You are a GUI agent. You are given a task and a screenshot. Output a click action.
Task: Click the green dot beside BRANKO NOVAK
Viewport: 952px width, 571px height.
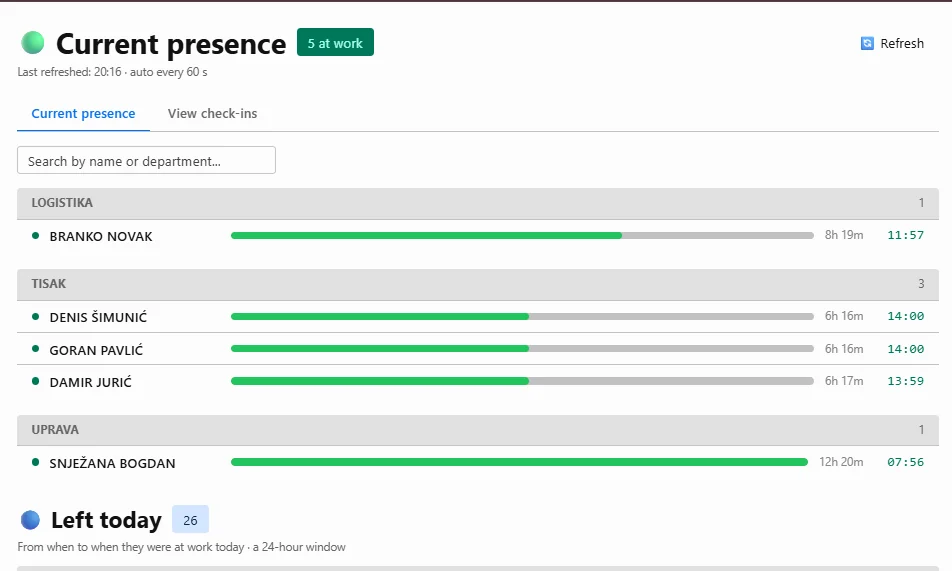[x=35, y=236]
